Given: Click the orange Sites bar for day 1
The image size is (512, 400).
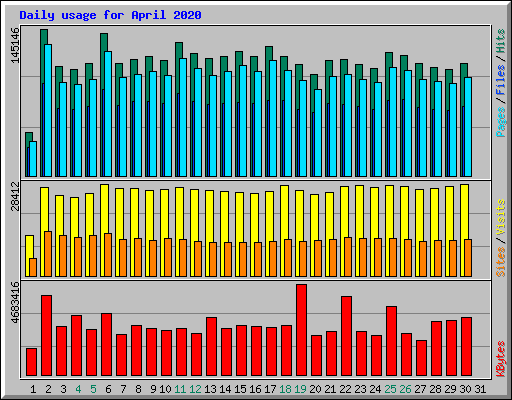Looking at the screenshot, I should click(33, 267).
